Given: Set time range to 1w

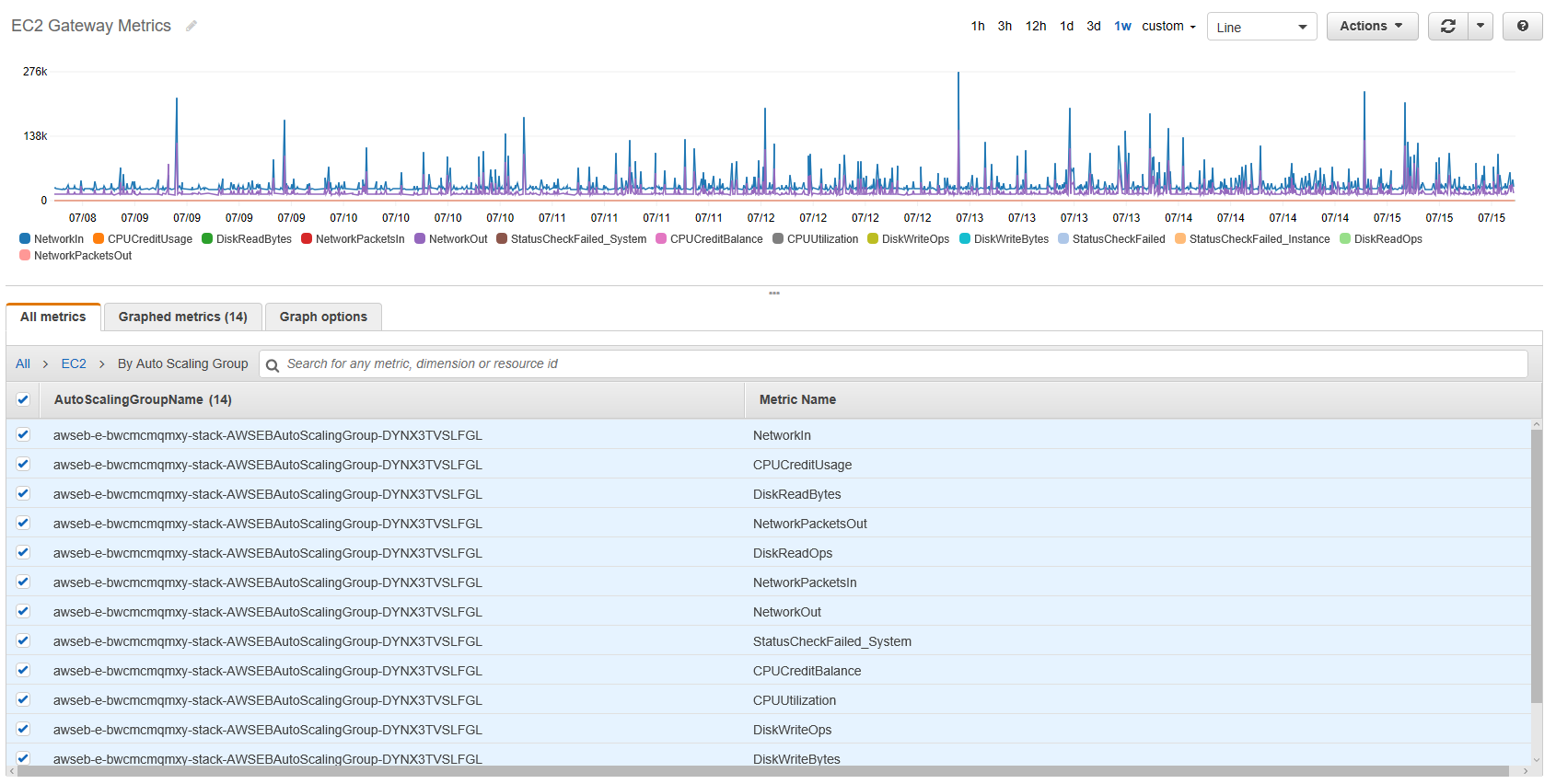Looking at the screenshot, I should pyautogui.click(x=1122, y=26).
